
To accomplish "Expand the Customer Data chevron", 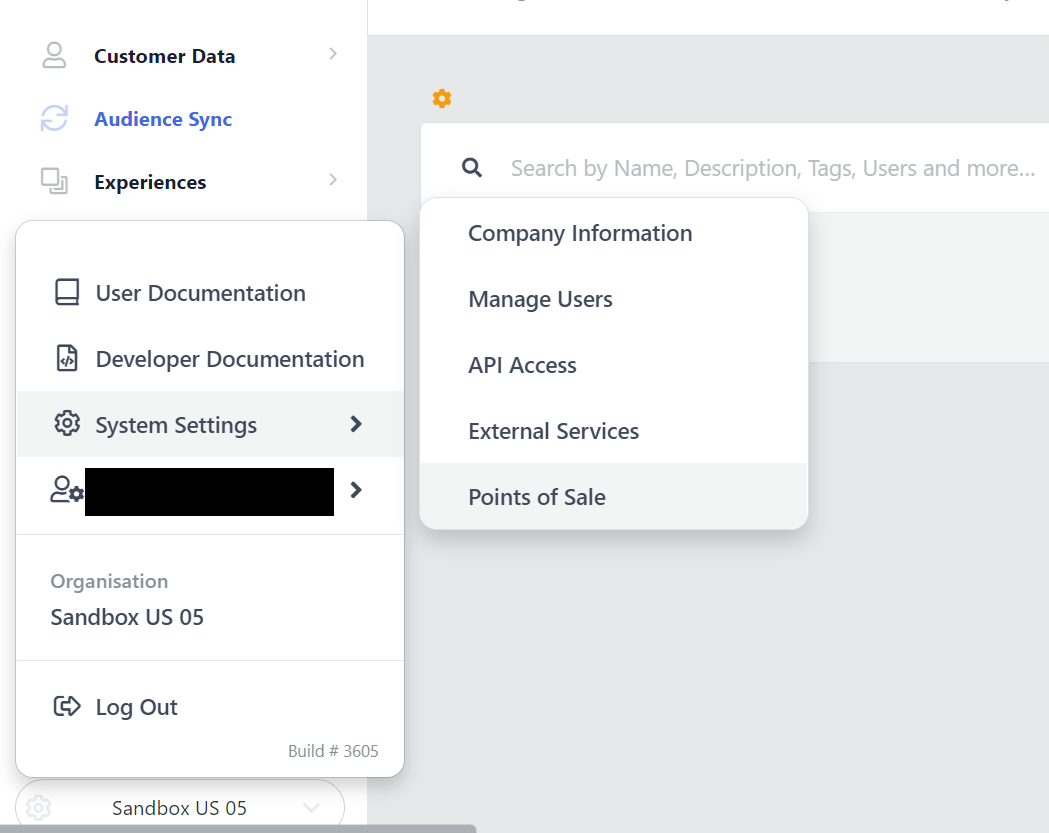I will tap(333, 54).
